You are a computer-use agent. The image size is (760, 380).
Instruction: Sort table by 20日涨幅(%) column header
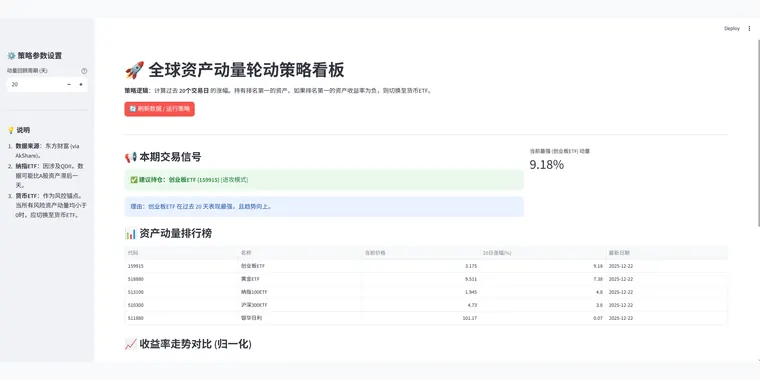tap(543, 253)
